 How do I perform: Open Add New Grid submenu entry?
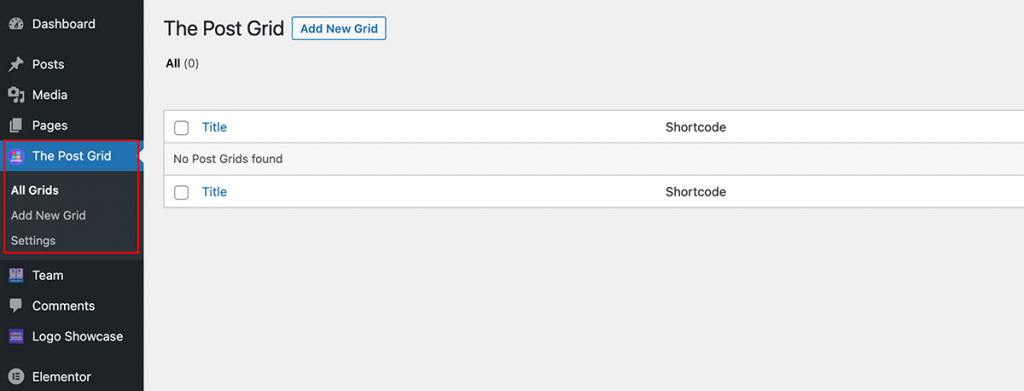point(48,215)
